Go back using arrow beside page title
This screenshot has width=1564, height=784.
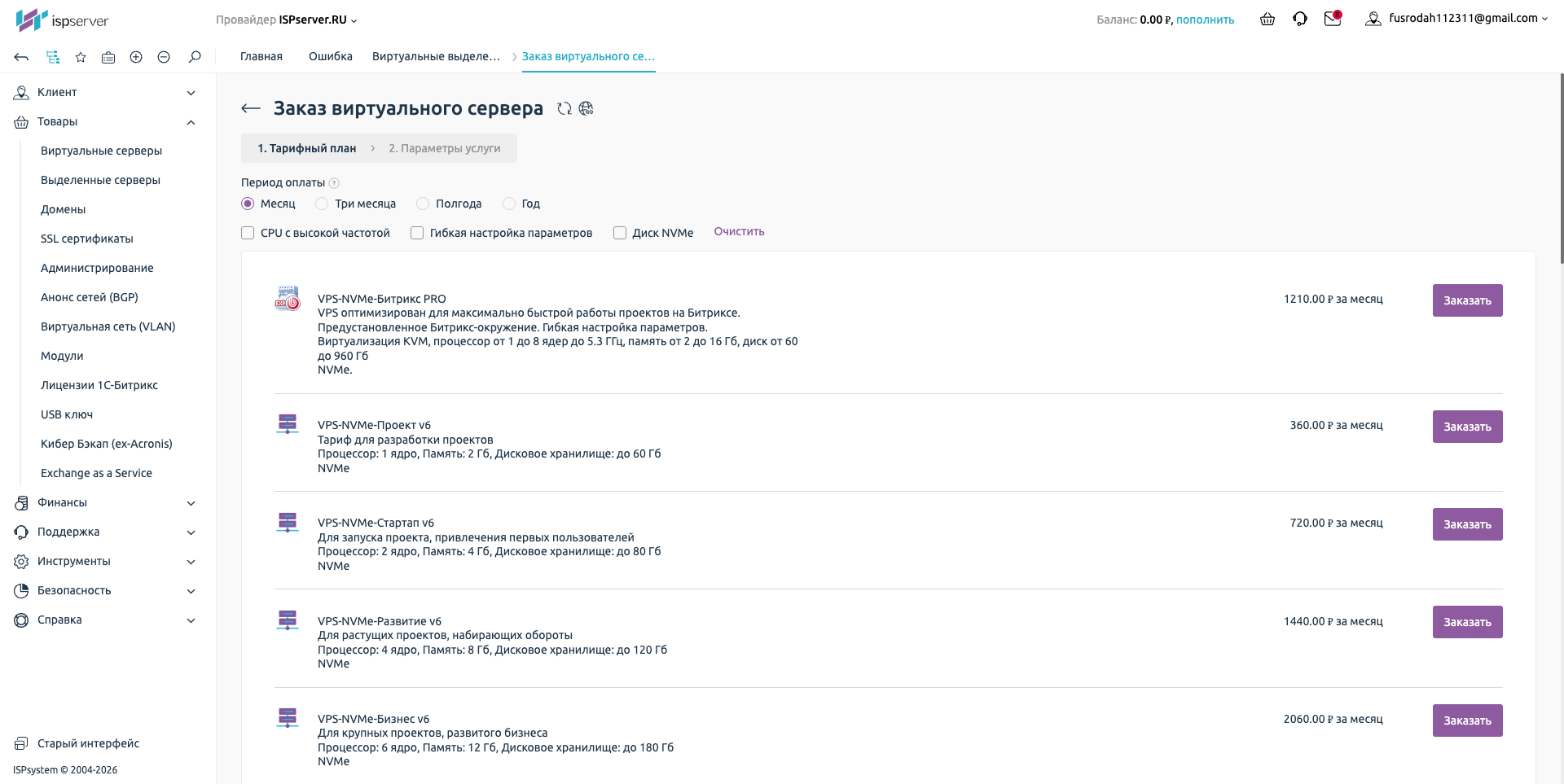click(x=251, y=108)
